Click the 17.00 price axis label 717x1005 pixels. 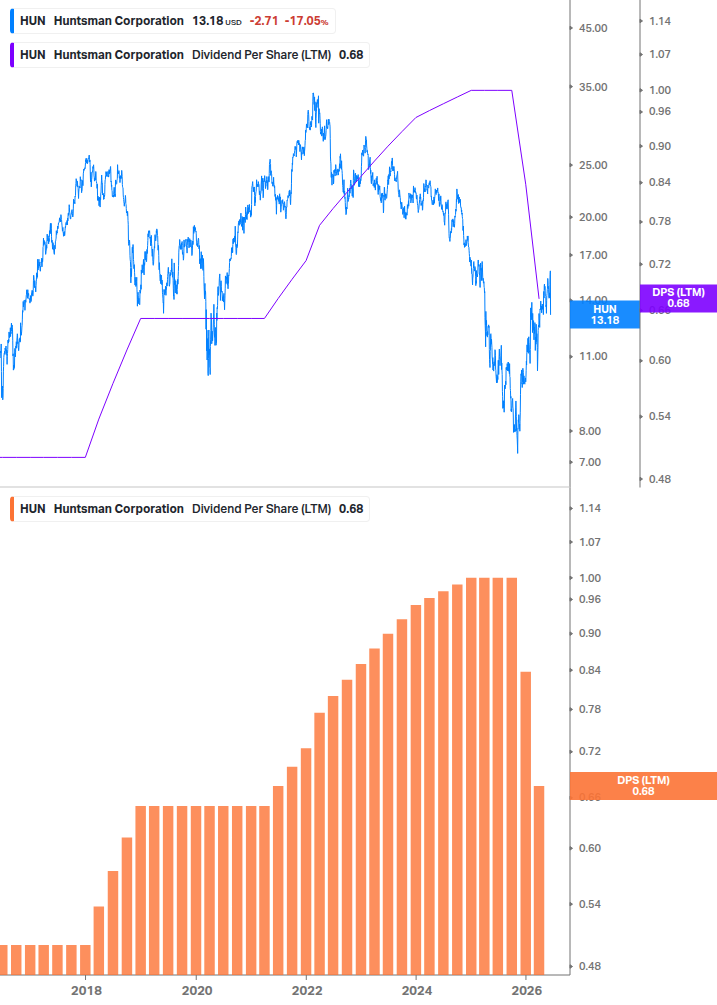(x=593, y=255)
